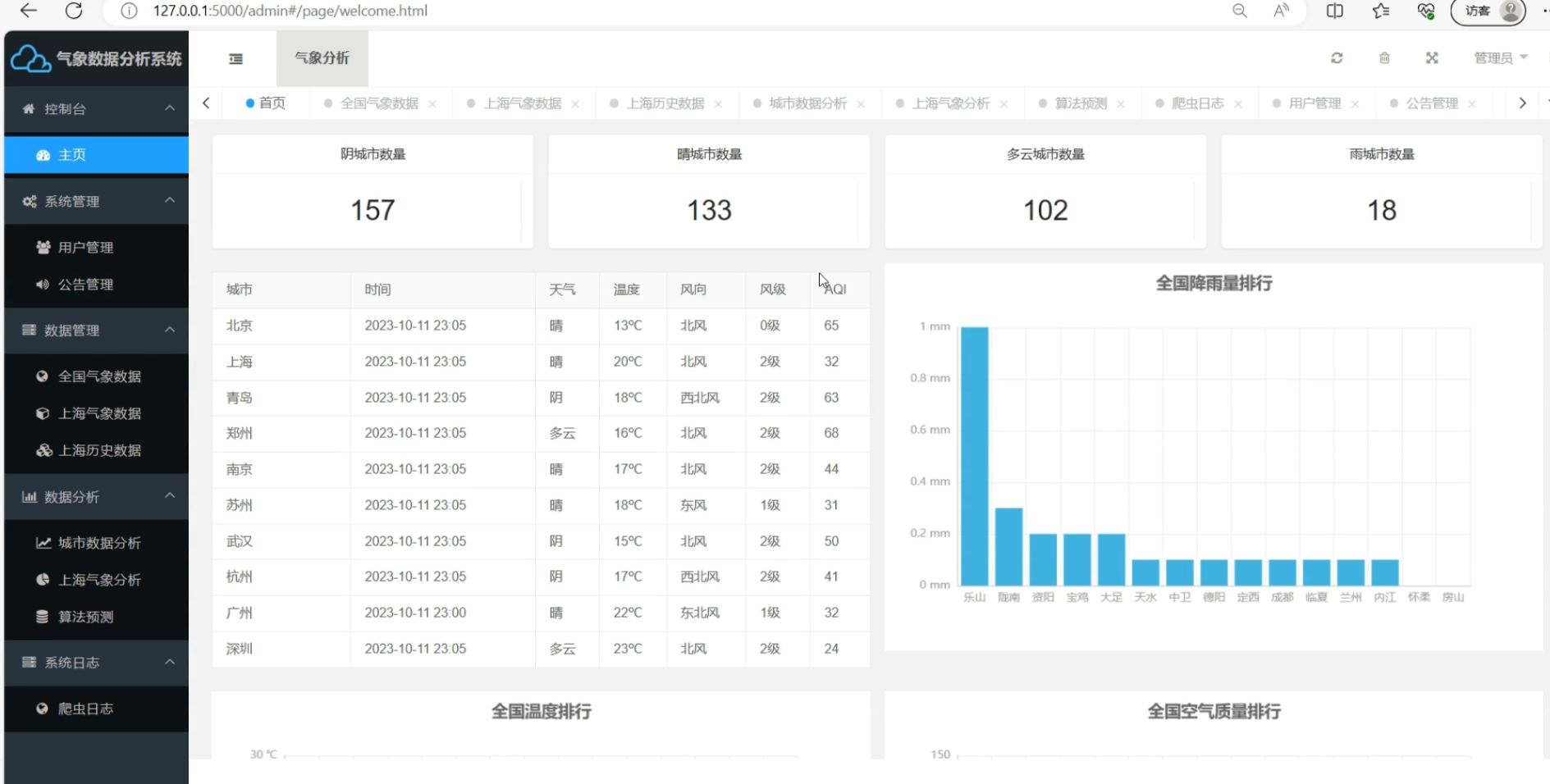This screenshot has width=1550, height=784.
Task: Switch to the 上海历史数据 tab
Action: pyautogui.click(x=665, y=103)
